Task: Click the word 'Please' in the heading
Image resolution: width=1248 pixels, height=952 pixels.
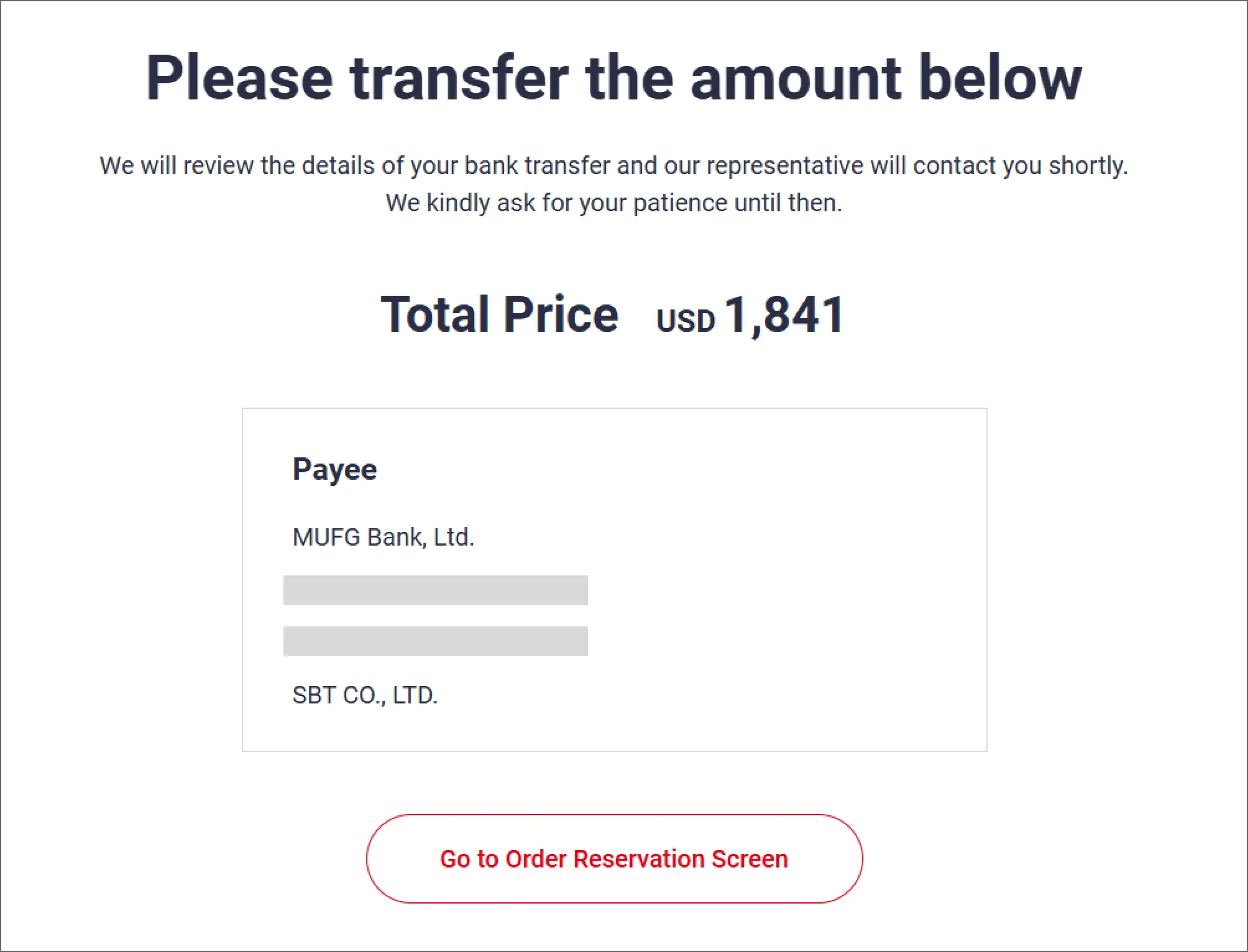Action: 239,78
